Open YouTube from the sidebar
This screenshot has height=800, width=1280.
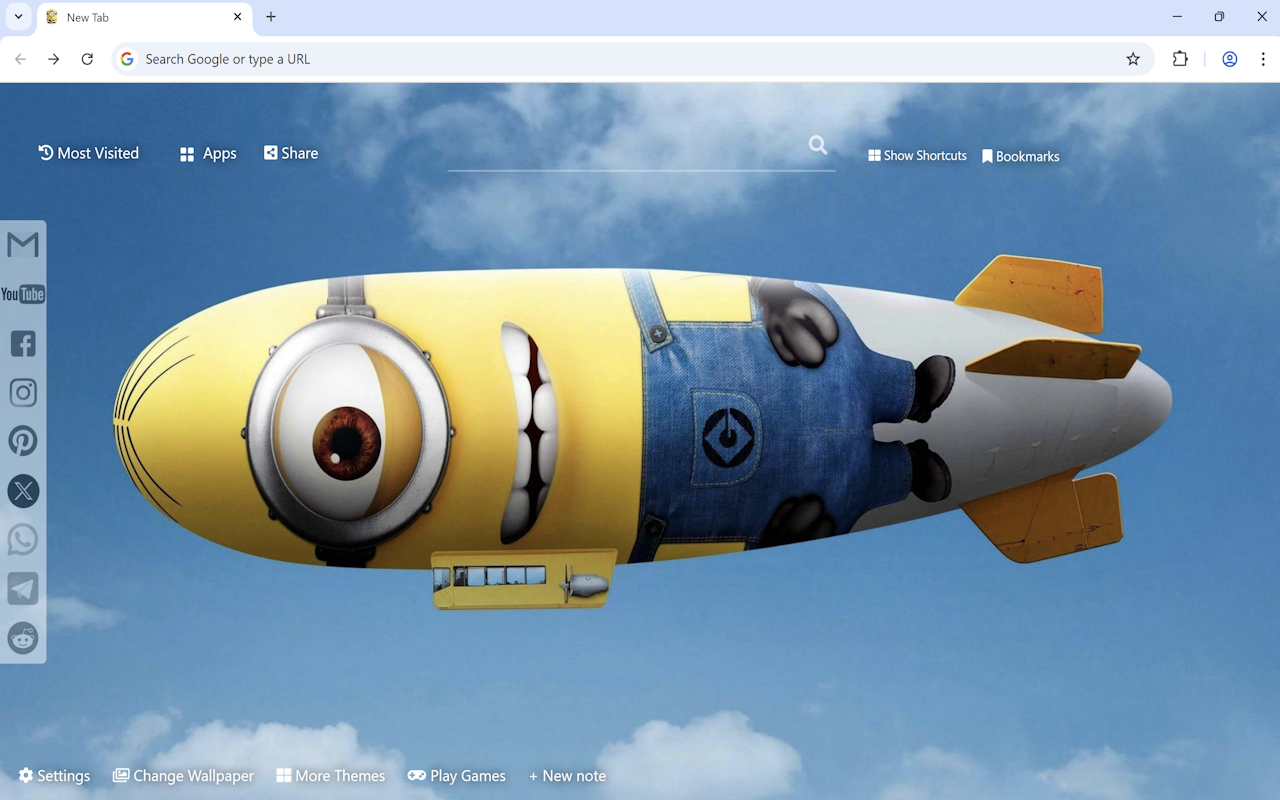point(22,294)
